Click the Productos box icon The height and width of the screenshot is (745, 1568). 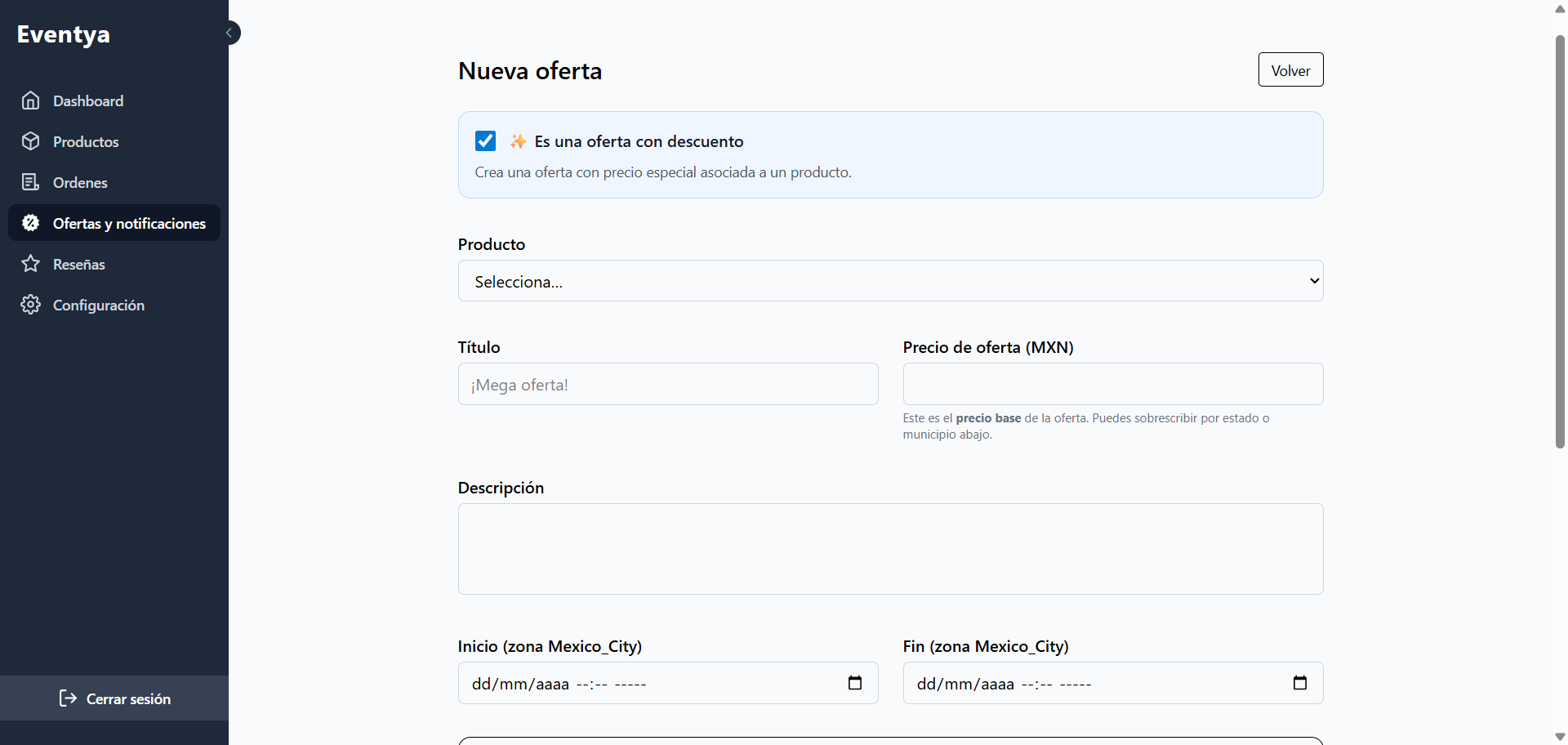pos(30,141)
